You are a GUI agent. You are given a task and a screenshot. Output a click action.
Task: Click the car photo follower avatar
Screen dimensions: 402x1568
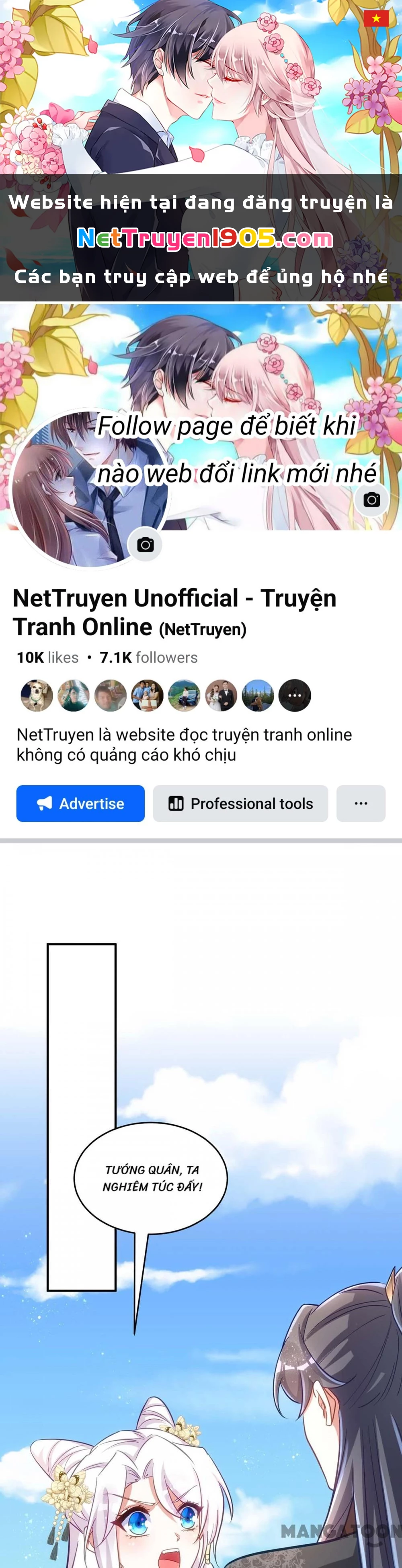pos(184,695)
